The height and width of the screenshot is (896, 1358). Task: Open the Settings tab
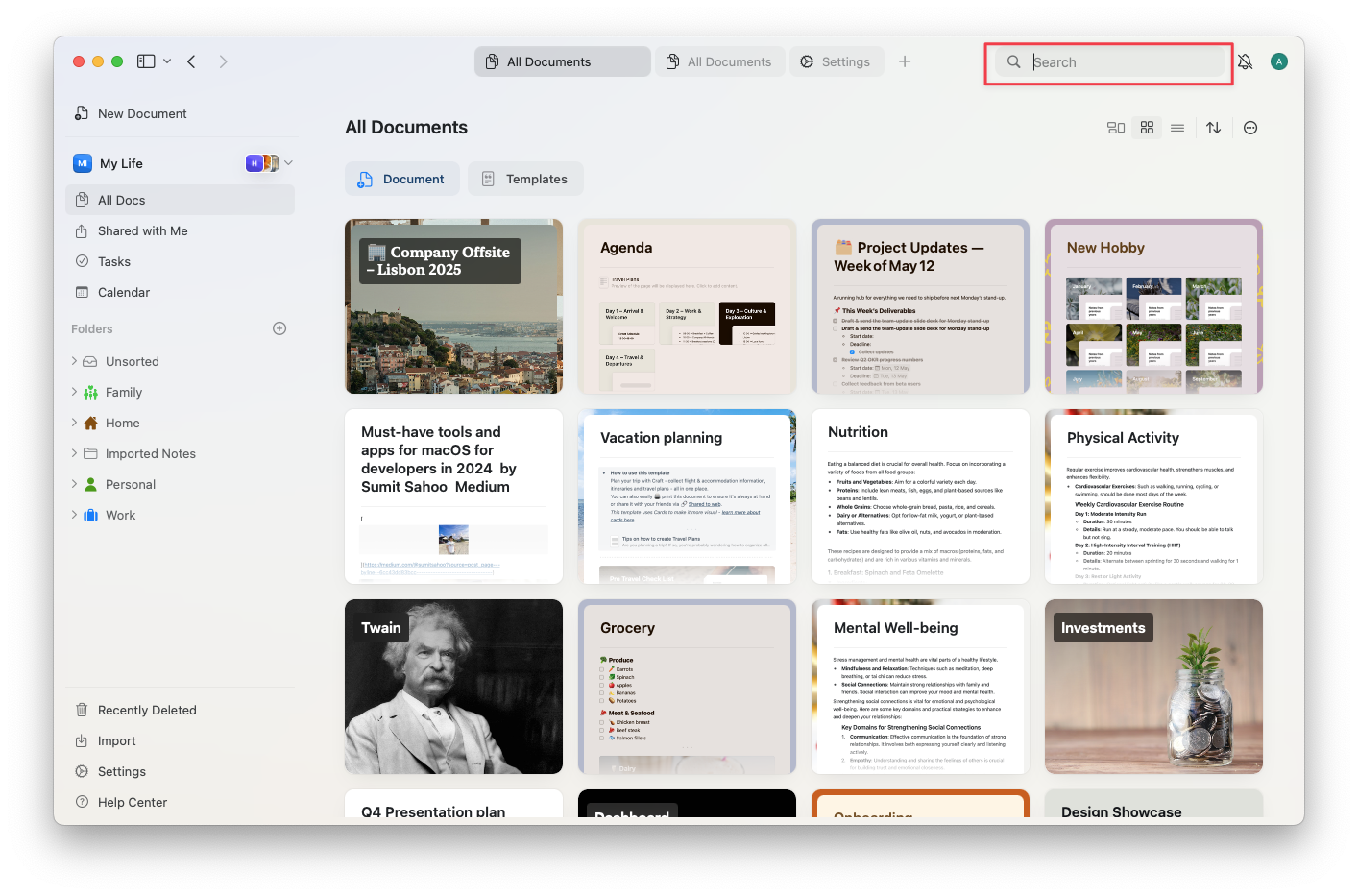click(836, 61)
